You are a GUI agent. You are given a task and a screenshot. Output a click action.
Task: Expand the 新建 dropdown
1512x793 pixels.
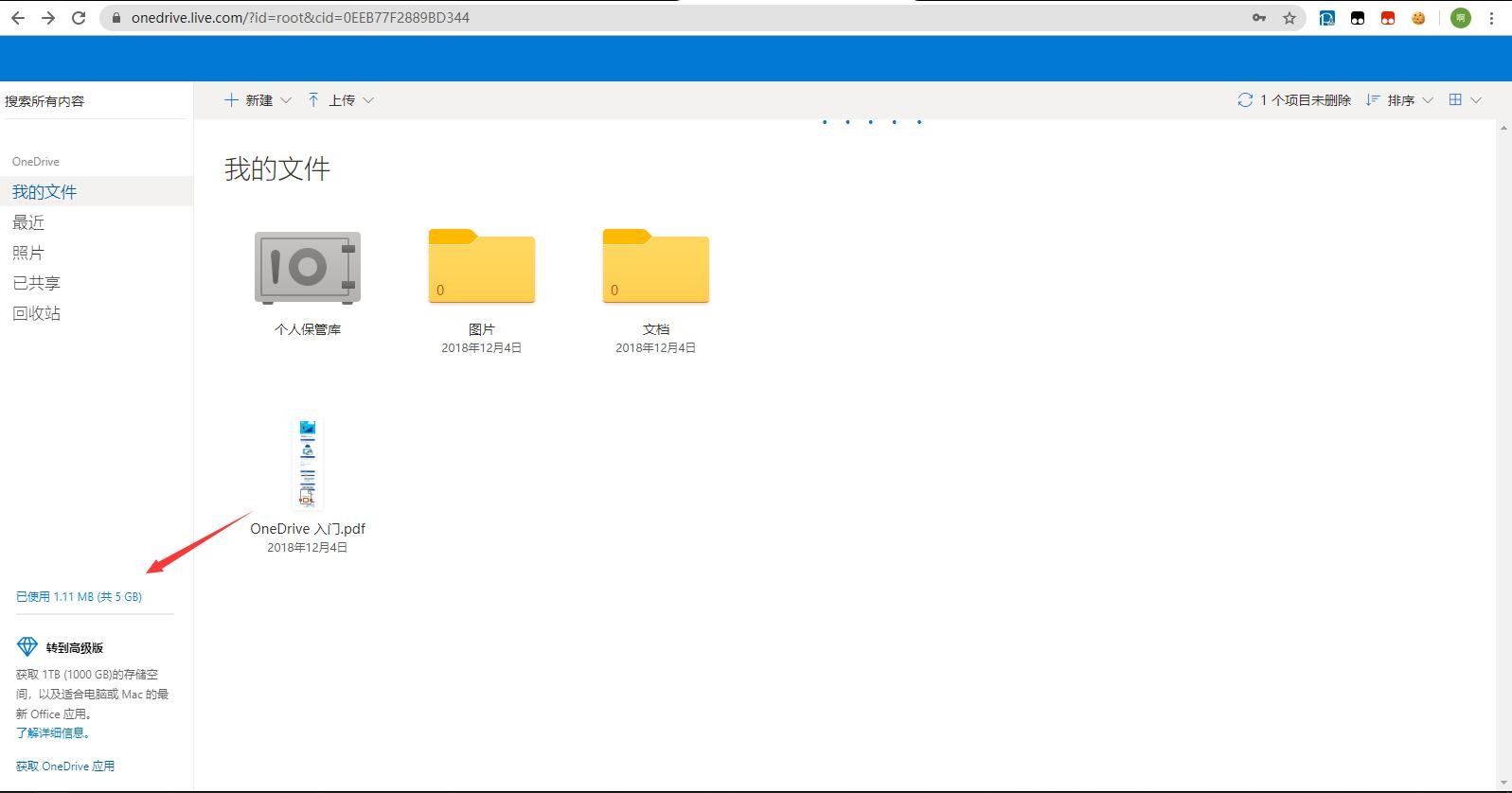click(x=258, y=100)
